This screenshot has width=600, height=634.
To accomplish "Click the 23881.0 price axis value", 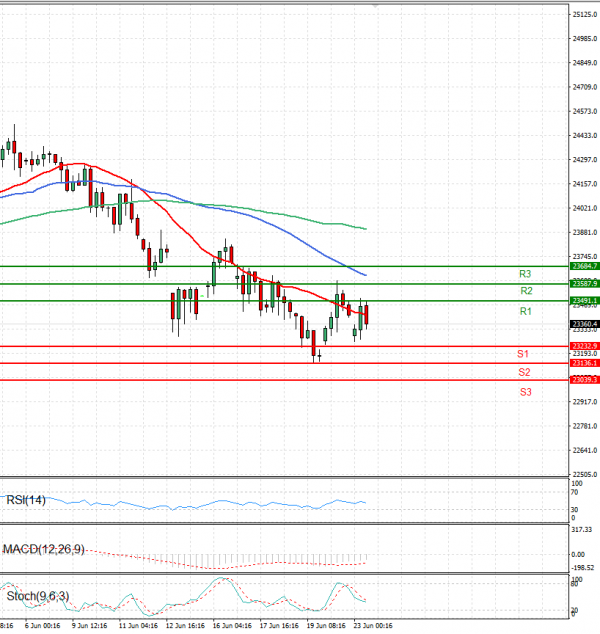I will (x=585, y=232).
